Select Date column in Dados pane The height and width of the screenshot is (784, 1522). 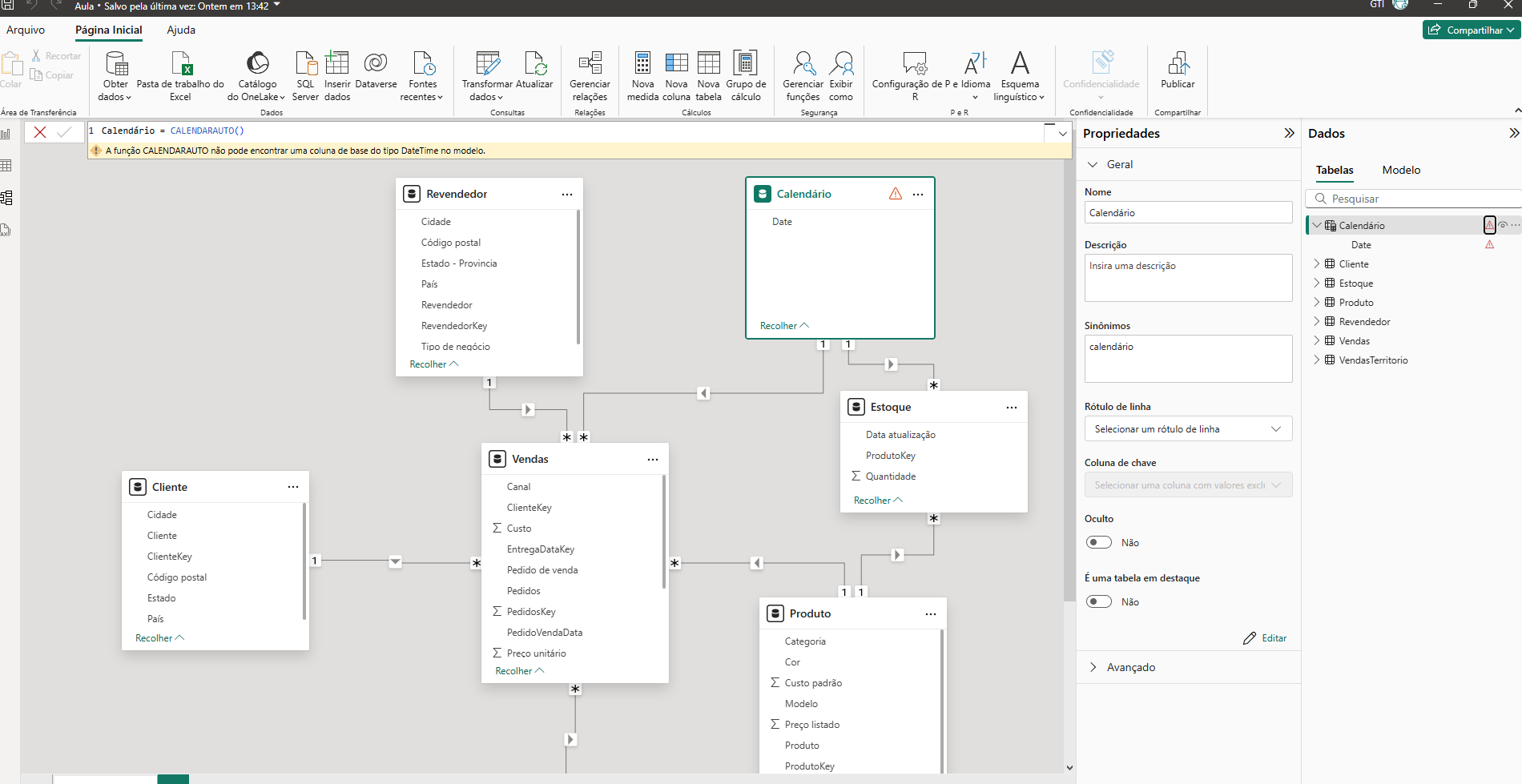click(x=1361, y=245)
